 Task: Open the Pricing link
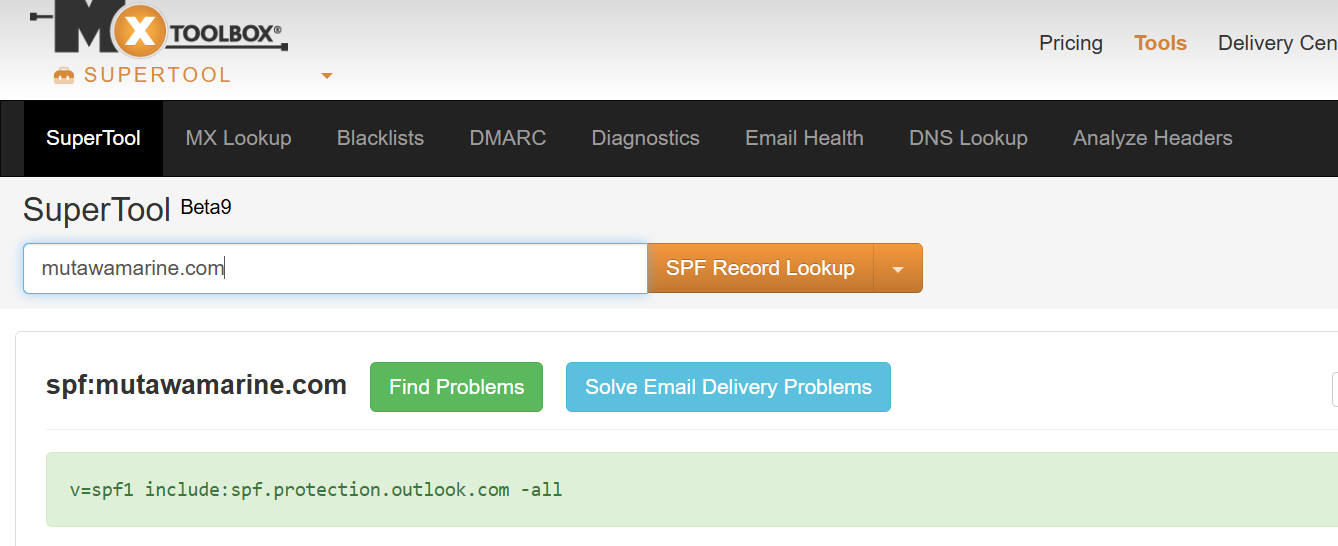coord(1071,43)
